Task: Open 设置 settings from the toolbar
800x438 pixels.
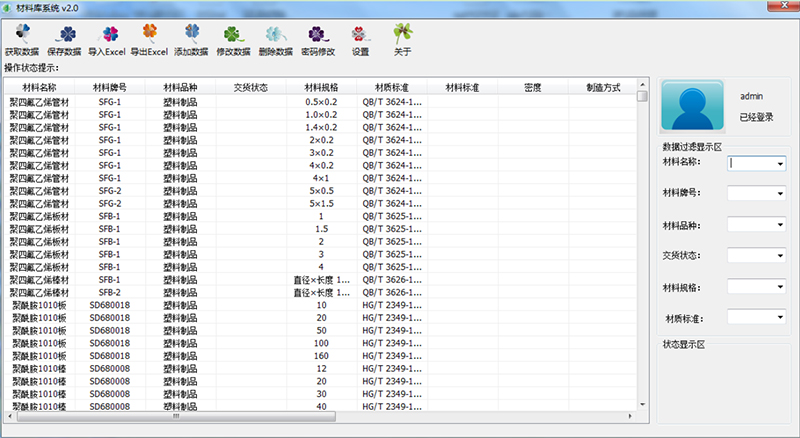Action: (x=360, y=38)
